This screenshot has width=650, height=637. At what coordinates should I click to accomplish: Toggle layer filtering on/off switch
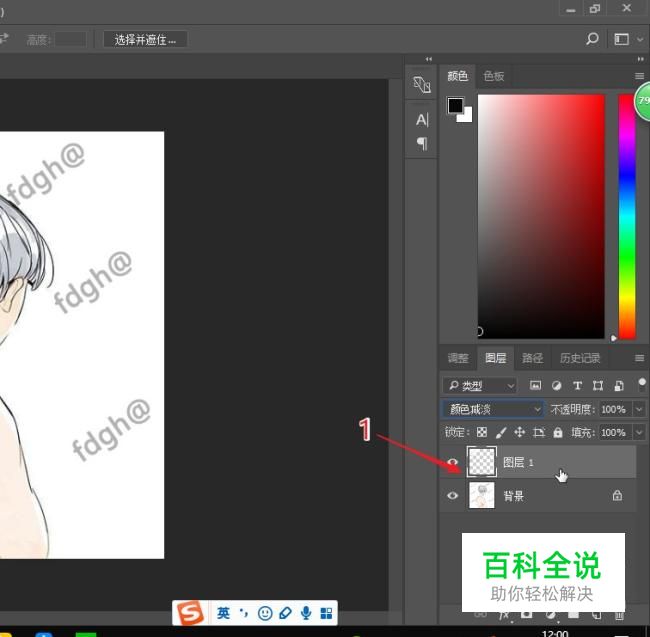tap(642, 384)
